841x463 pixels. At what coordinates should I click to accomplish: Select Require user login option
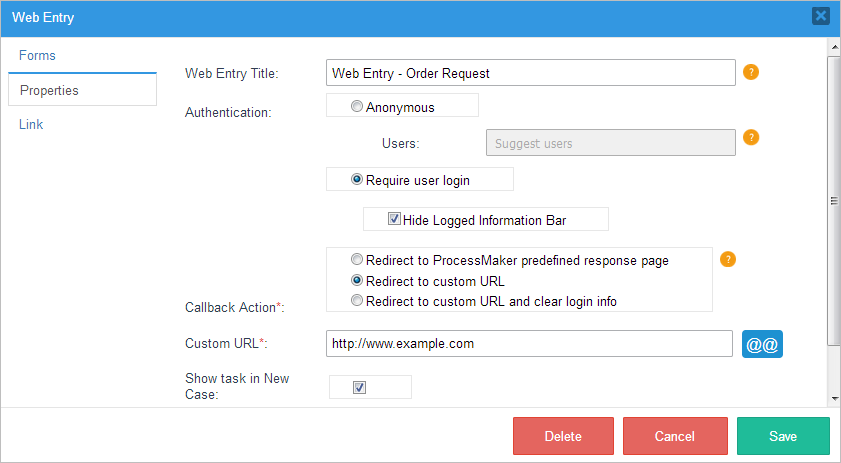357,180
